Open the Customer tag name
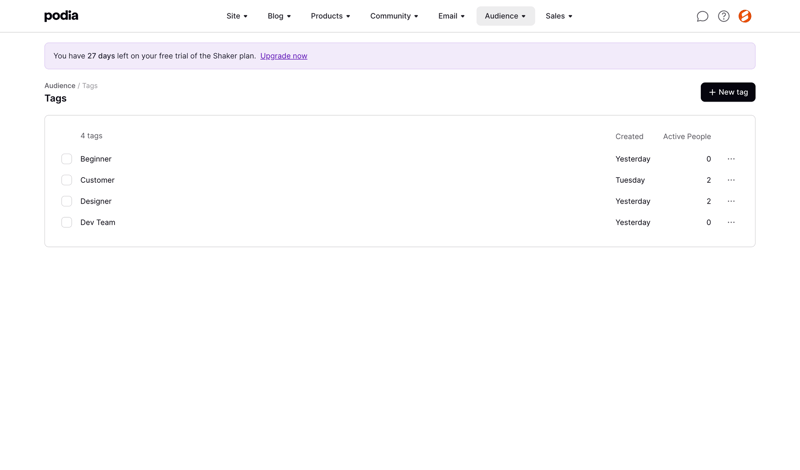Screen dimensions: 800x470 coord(97,180)
